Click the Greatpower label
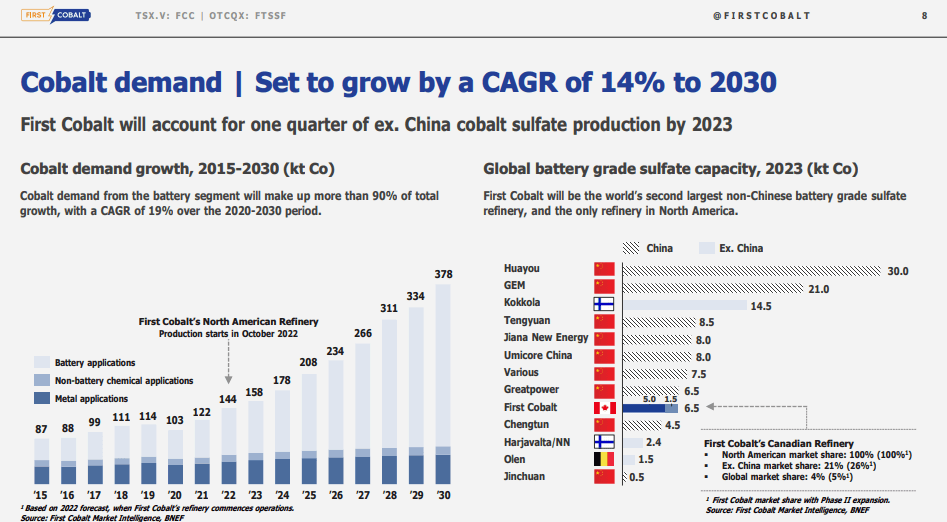This screenshot has height=522, width=947. click(x=531, y=390)
